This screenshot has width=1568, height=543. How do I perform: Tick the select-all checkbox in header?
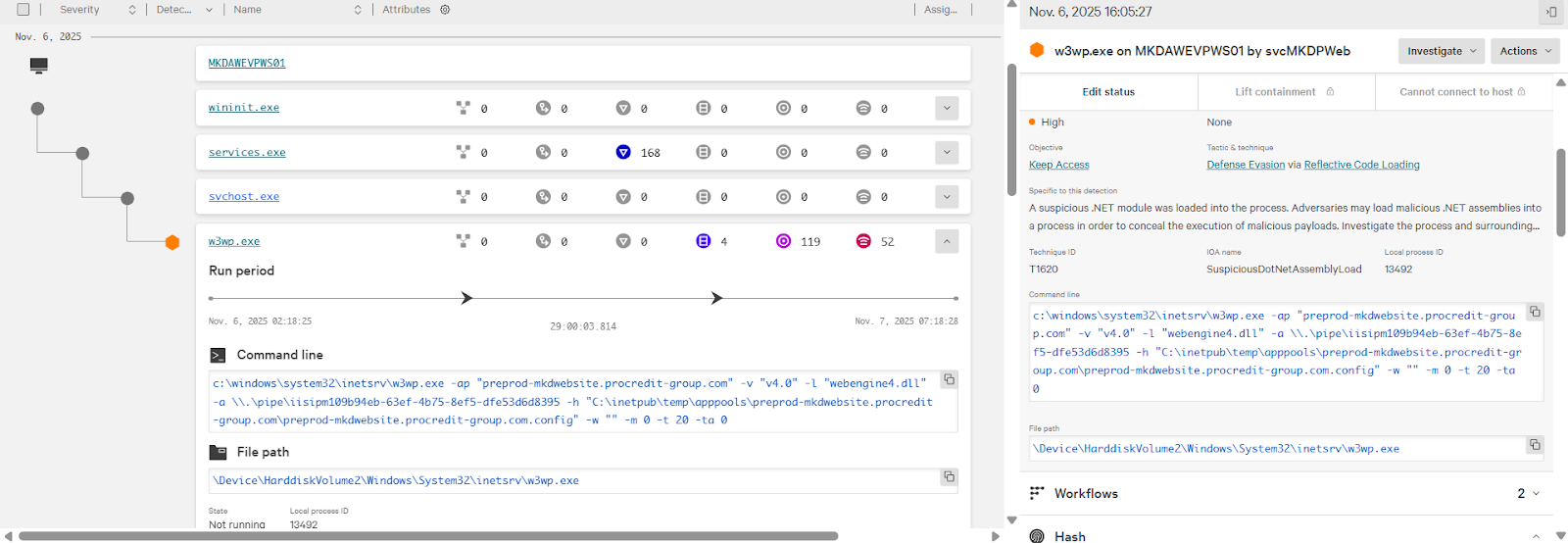[24, 10]
